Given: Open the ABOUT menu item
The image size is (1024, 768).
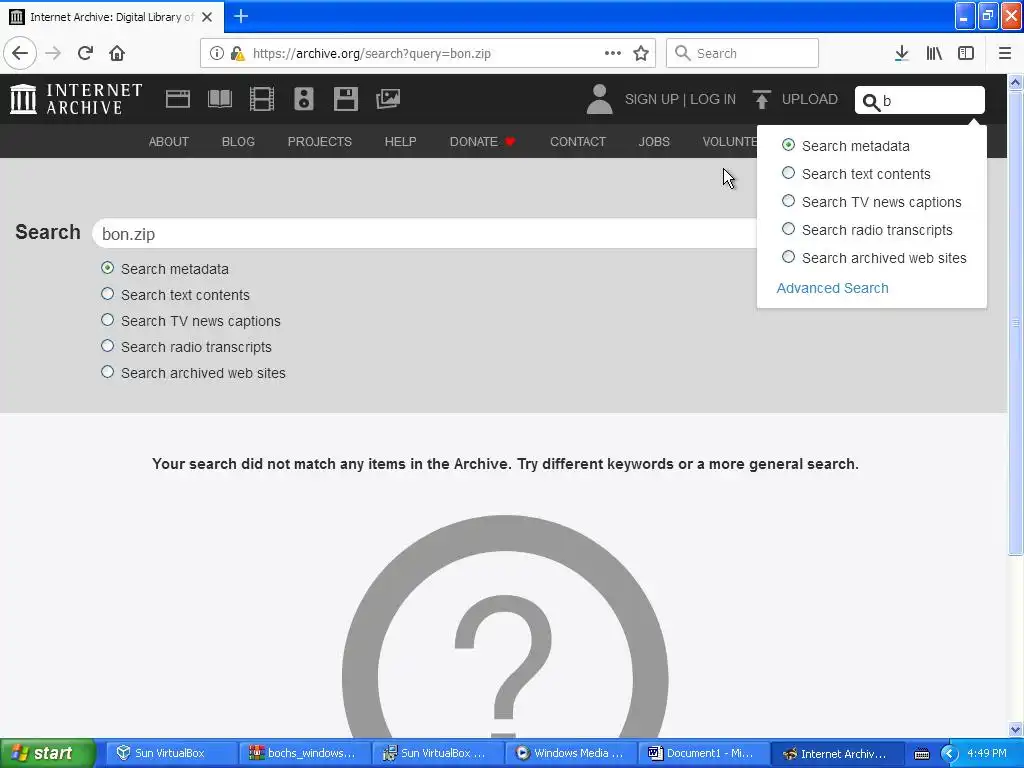Looking at the screenshot, I should coord(168,142).
